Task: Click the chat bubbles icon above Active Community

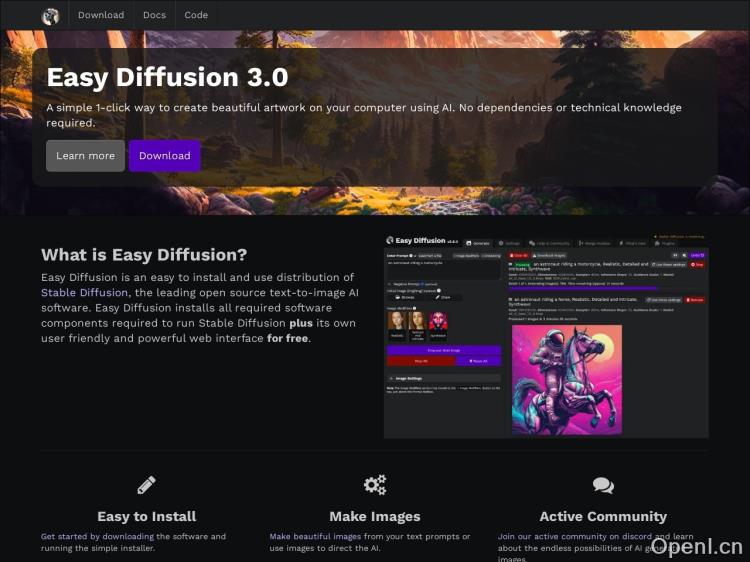Action: pyautogui.click(x=603, y=485)
